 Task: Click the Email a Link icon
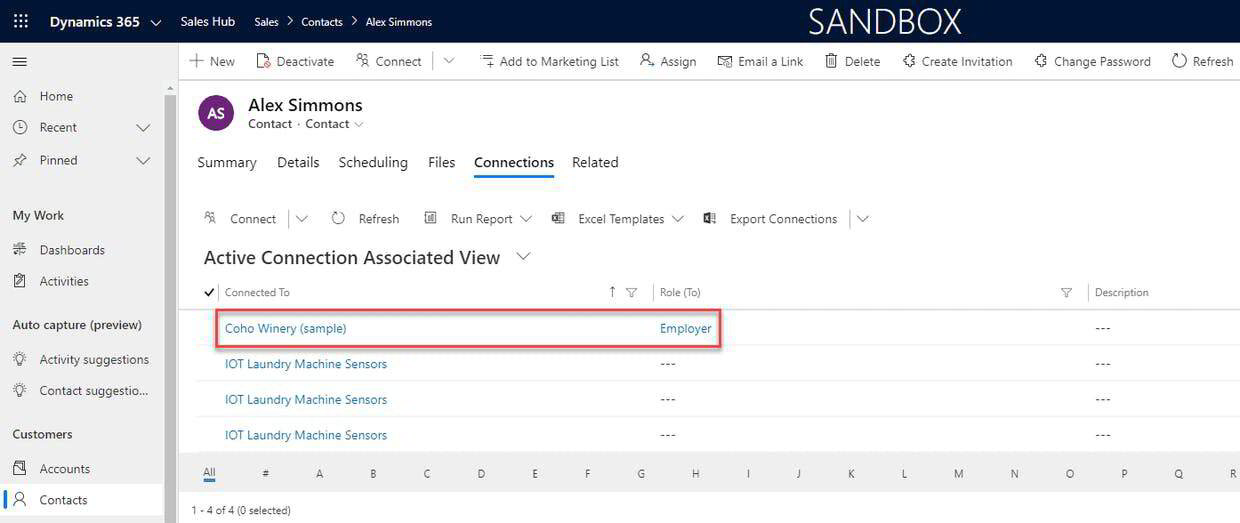click(x=725, y=61)
